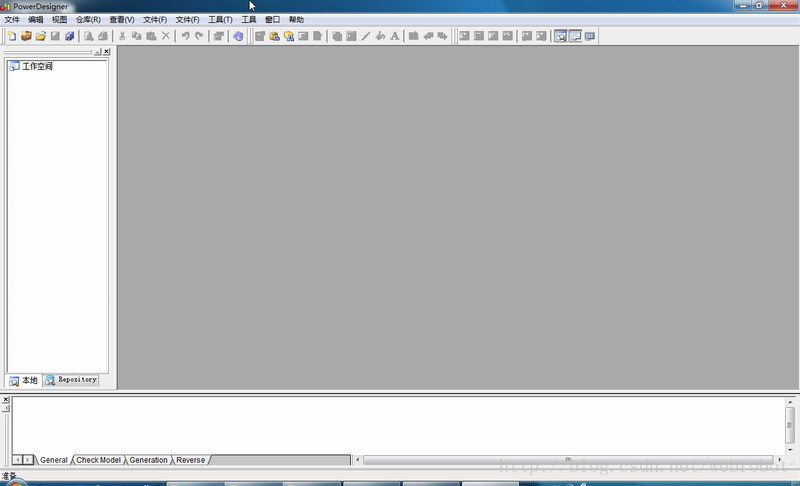The image size is (800, 486).
Task: Click the yellow and blue repository browse icon
Action: [289, 36]
